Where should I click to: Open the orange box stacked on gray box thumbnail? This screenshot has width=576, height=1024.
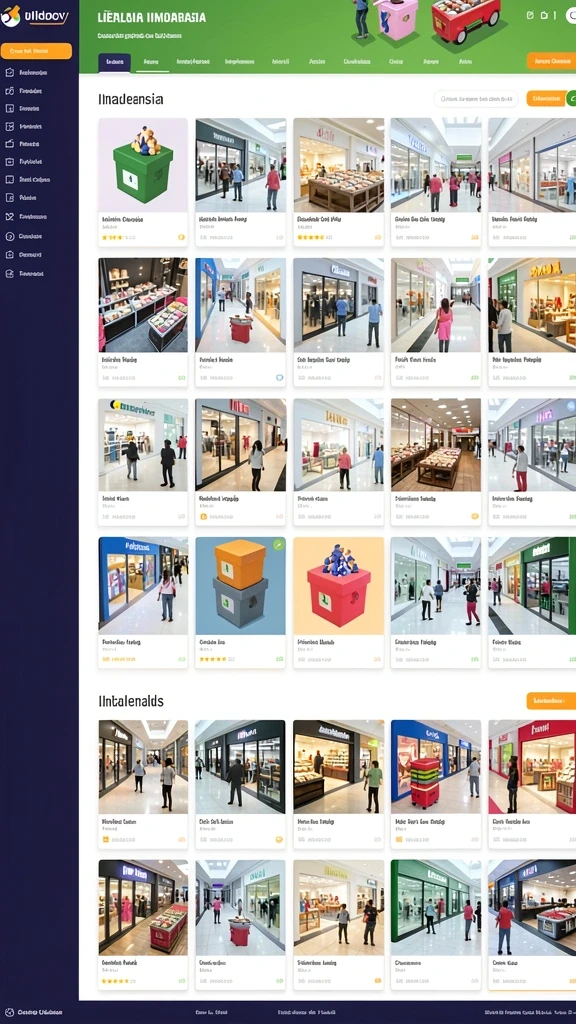tap(240, 585)
